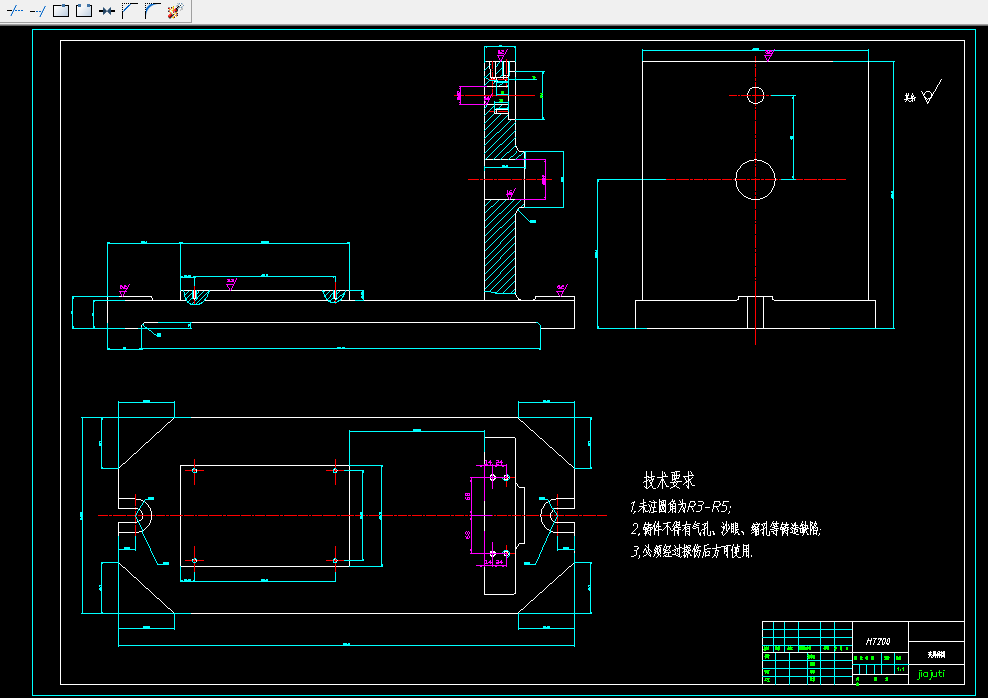
Task: Select note line 1 about R3-R5 fillets
Action: [x=681, y=506]
